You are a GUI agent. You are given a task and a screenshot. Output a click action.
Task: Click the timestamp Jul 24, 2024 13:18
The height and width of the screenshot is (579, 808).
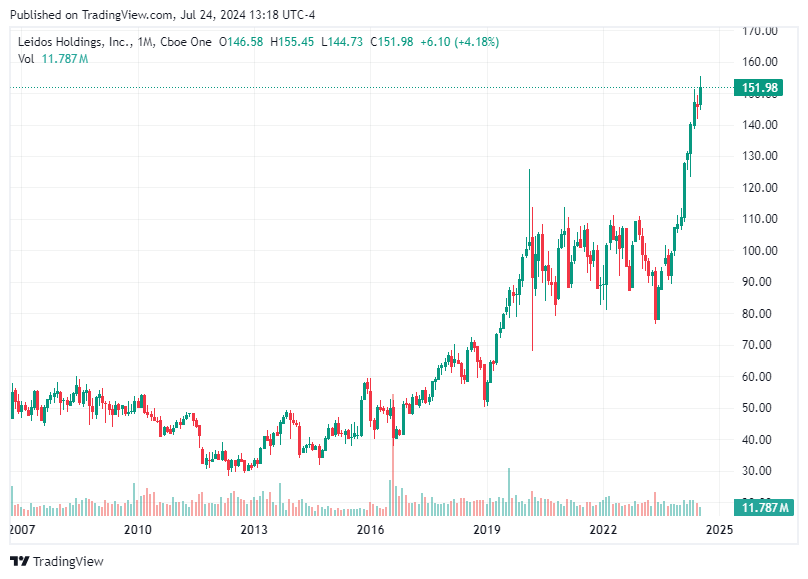point(230,15)
